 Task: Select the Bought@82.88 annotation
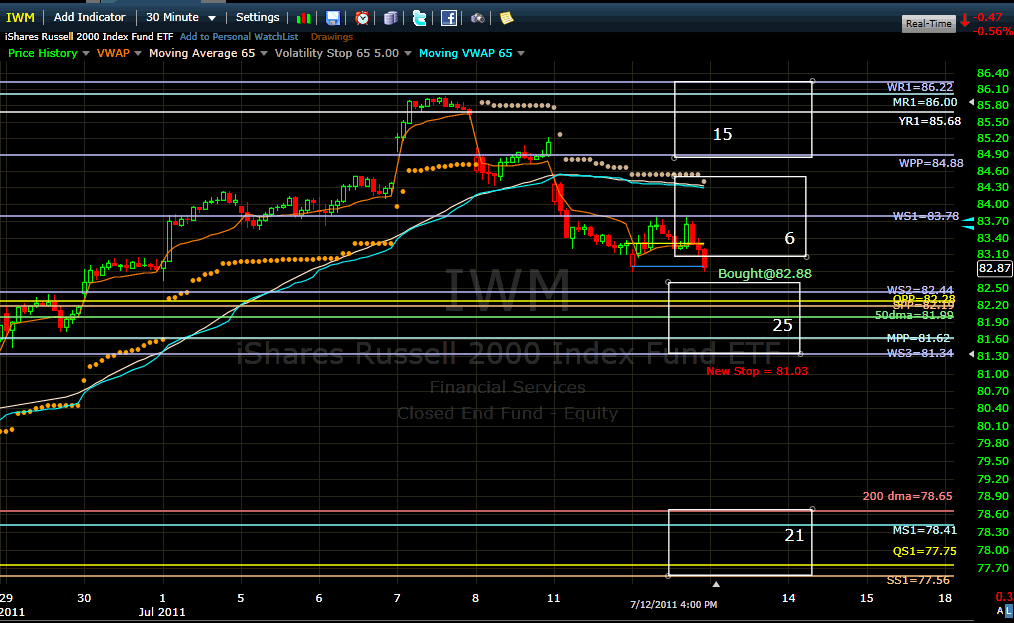tap(764, 274)
